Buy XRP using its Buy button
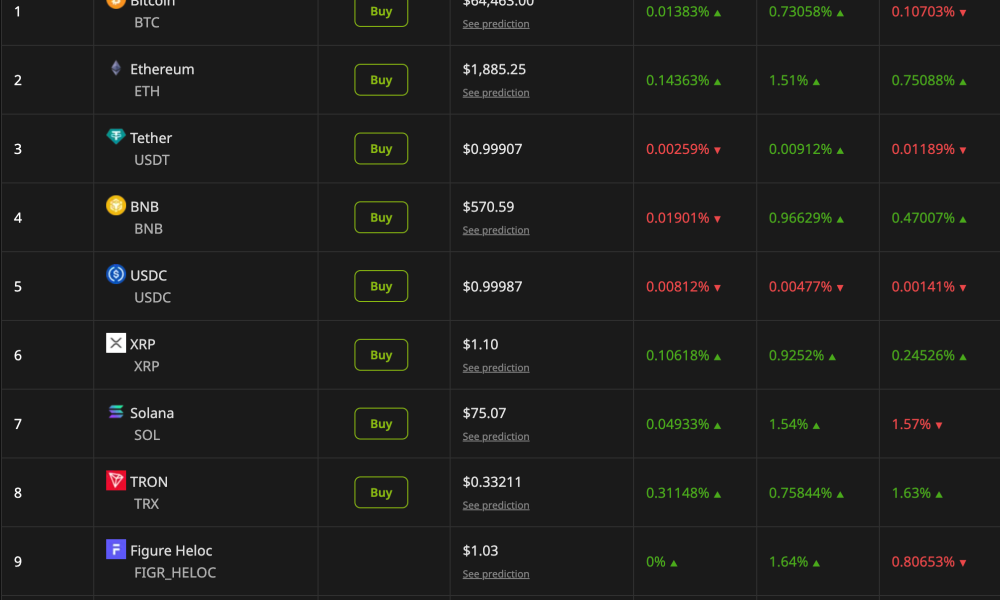 (x=381, y=355)
